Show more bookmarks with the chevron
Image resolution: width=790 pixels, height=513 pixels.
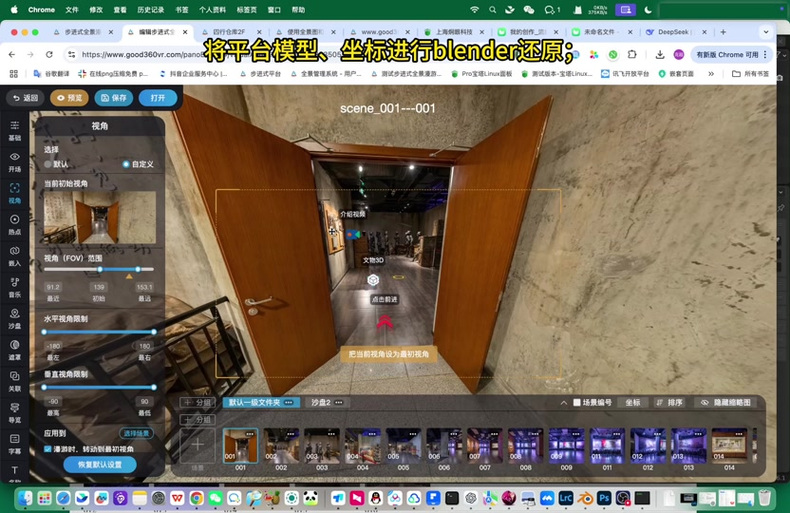(711, 74)
